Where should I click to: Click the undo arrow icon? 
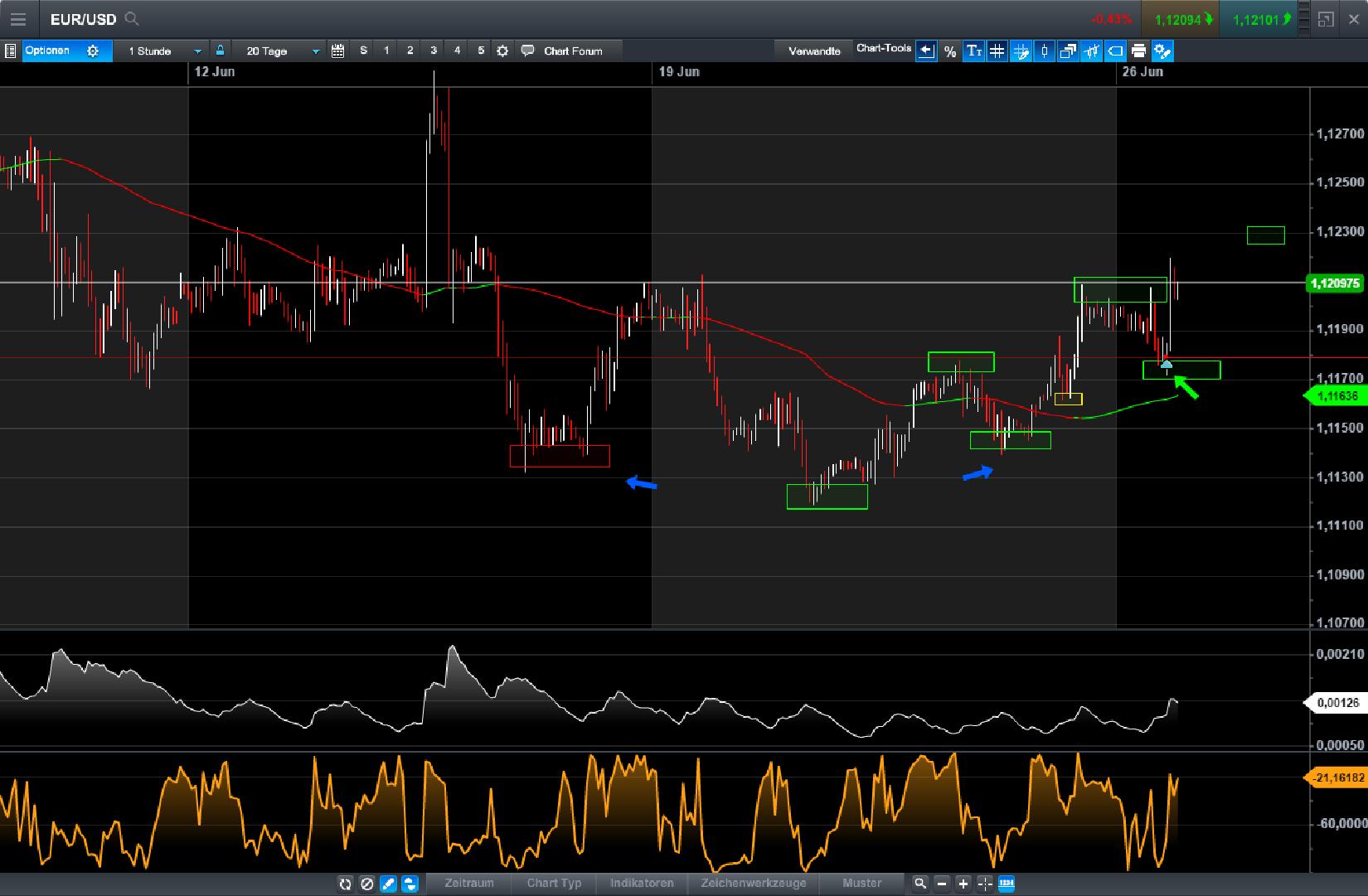pos(926,51)
